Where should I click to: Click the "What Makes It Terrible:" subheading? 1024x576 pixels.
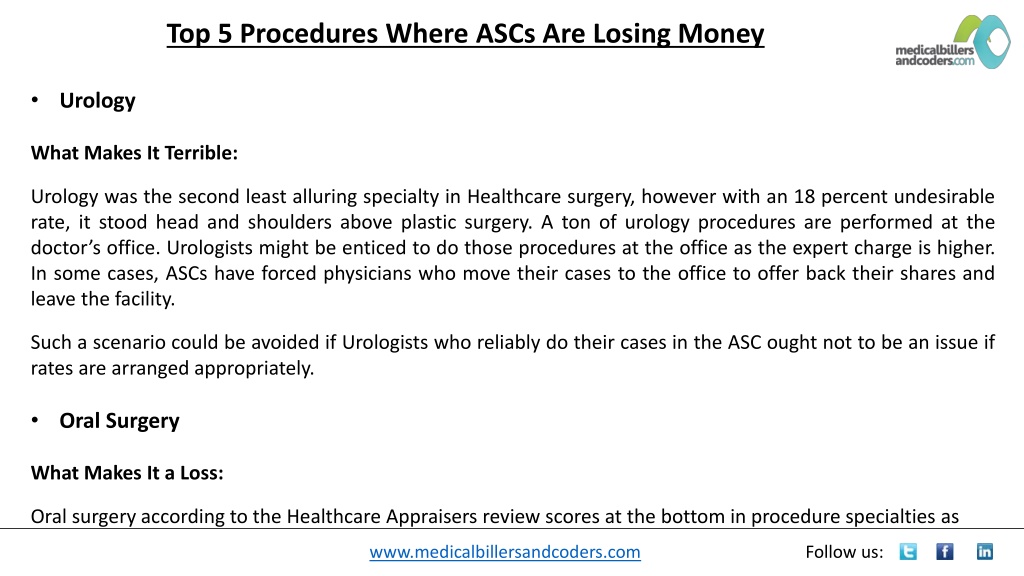pos(134,153)
